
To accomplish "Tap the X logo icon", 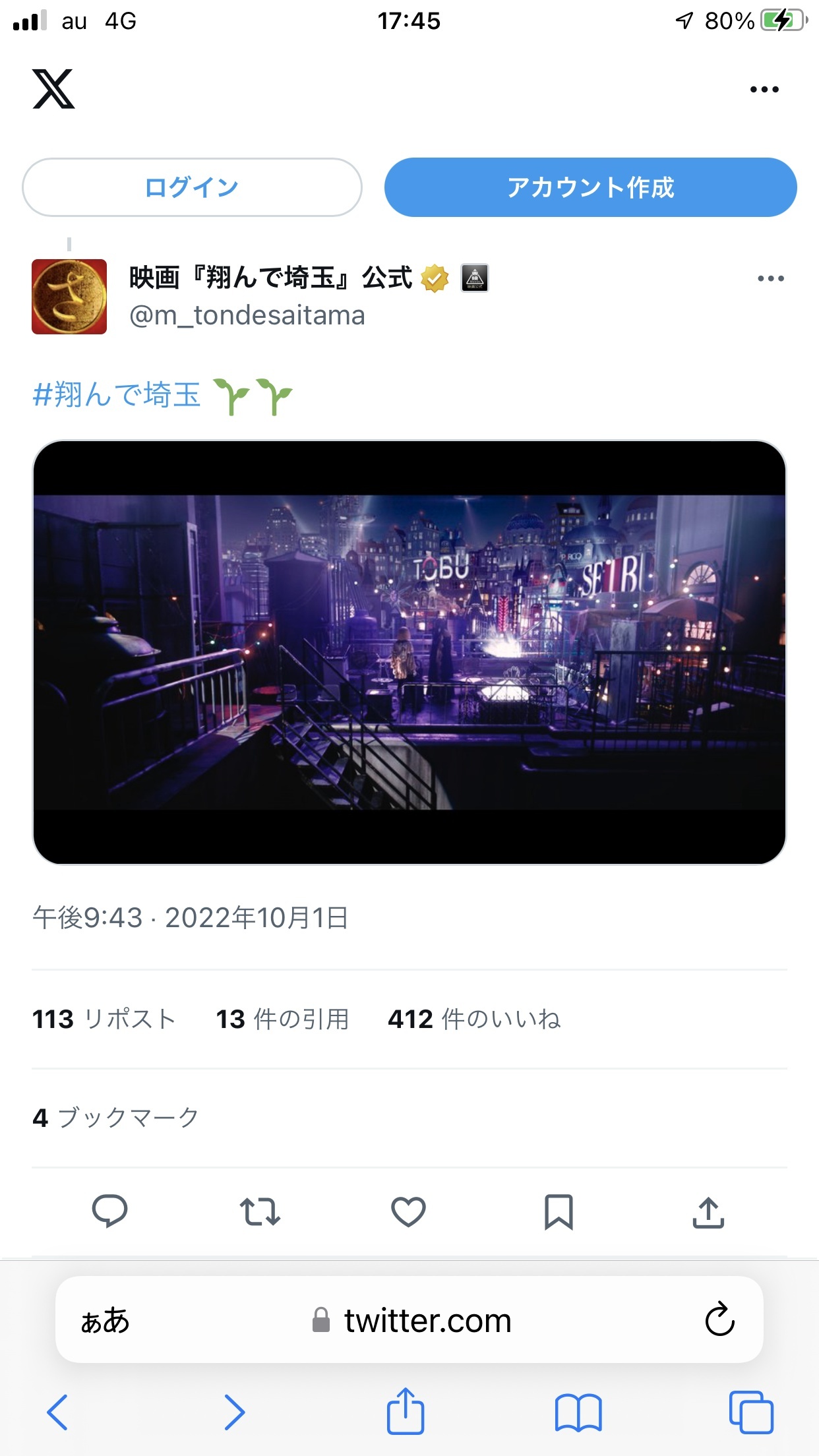I will pos(53,89).
